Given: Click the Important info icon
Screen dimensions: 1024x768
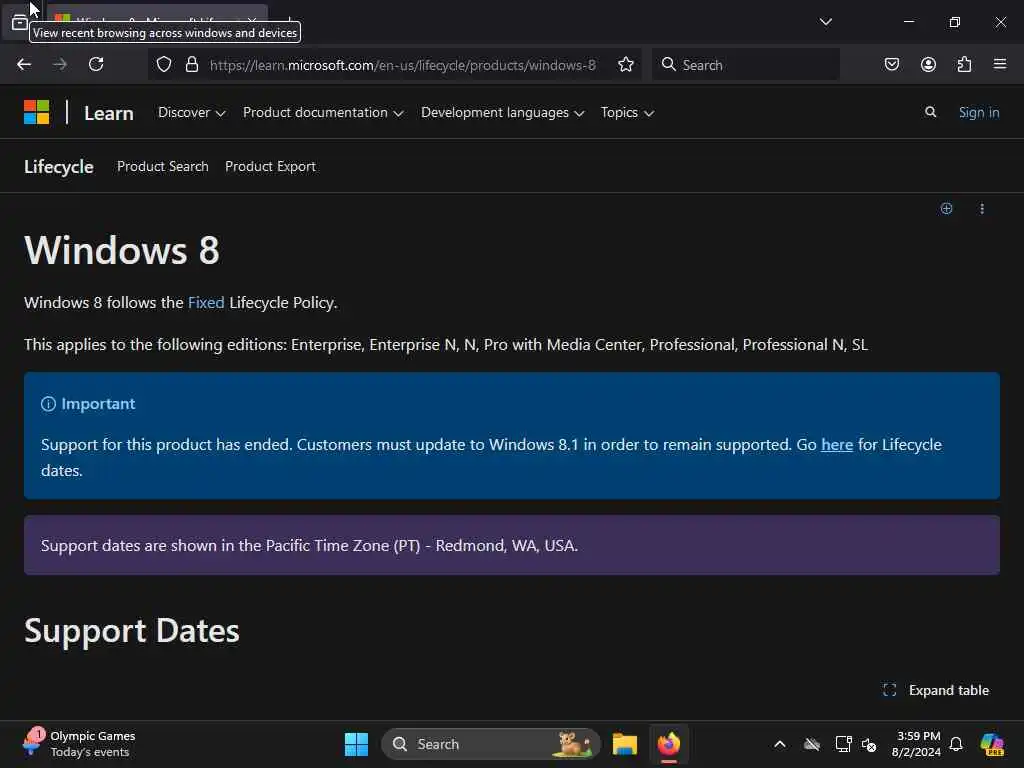Looking at the screenshot, I should pos(48,404).
